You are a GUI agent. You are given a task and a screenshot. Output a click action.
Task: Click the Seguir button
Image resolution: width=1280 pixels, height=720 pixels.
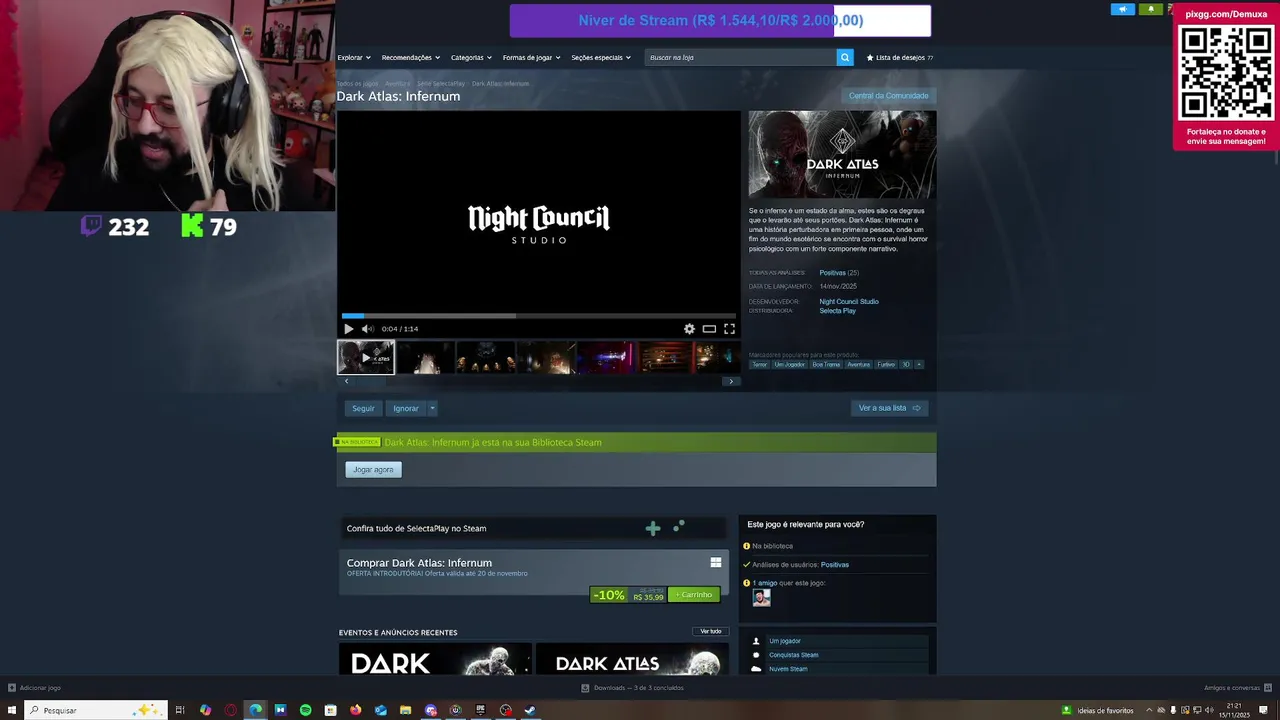363,408
